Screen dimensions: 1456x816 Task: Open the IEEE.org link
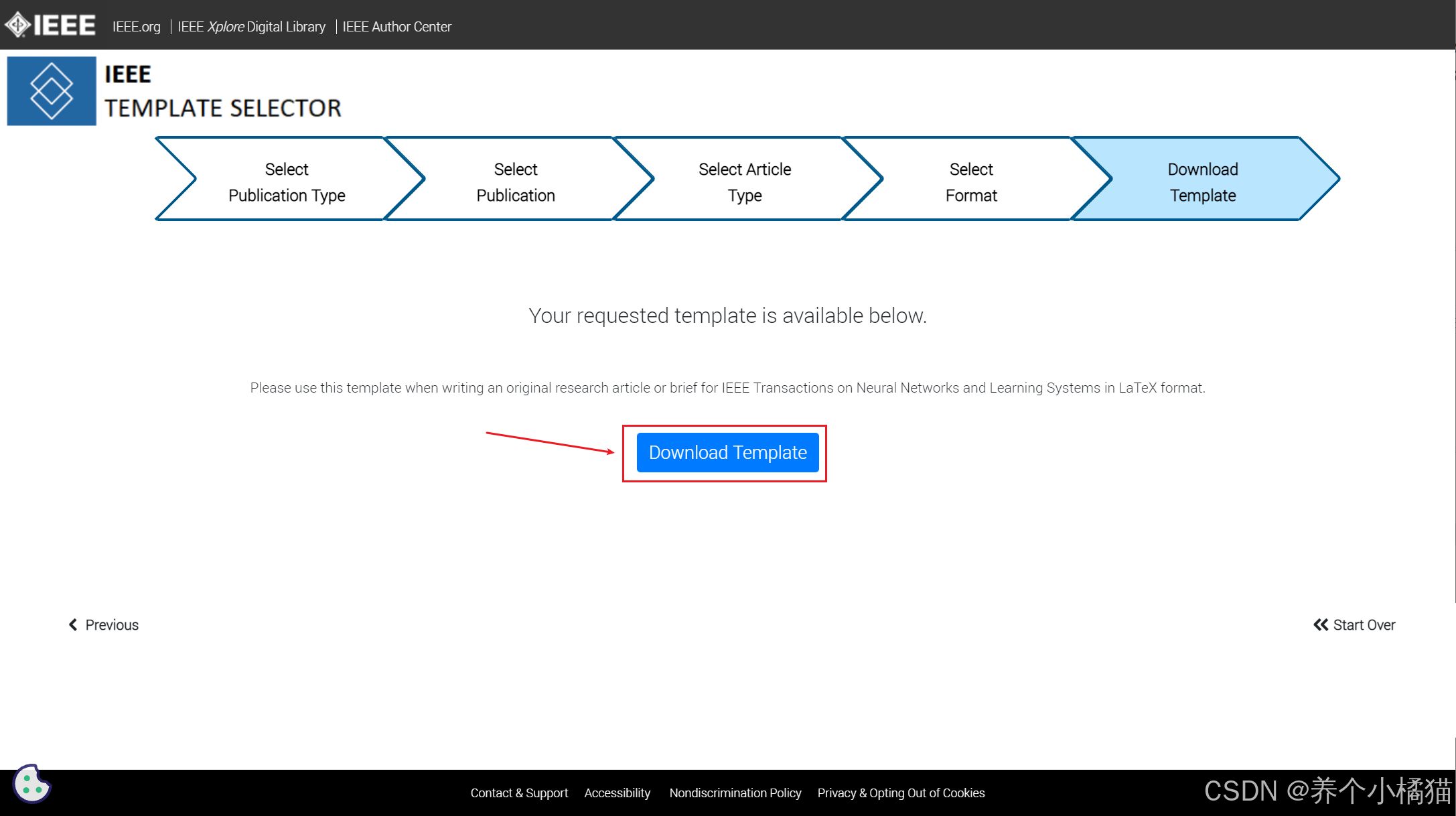pyautogui.click(x=137, y=27)
